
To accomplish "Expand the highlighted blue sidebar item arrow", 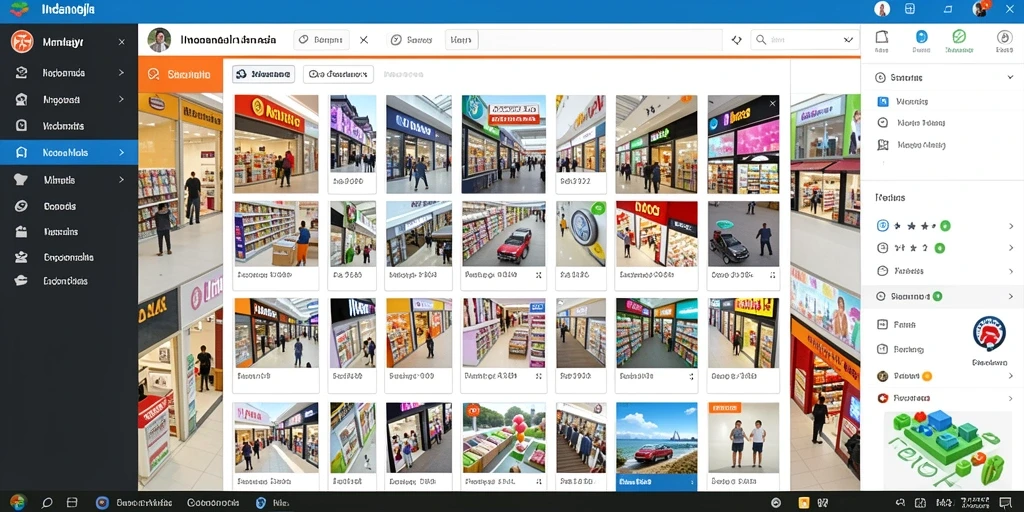I will 121,152.
